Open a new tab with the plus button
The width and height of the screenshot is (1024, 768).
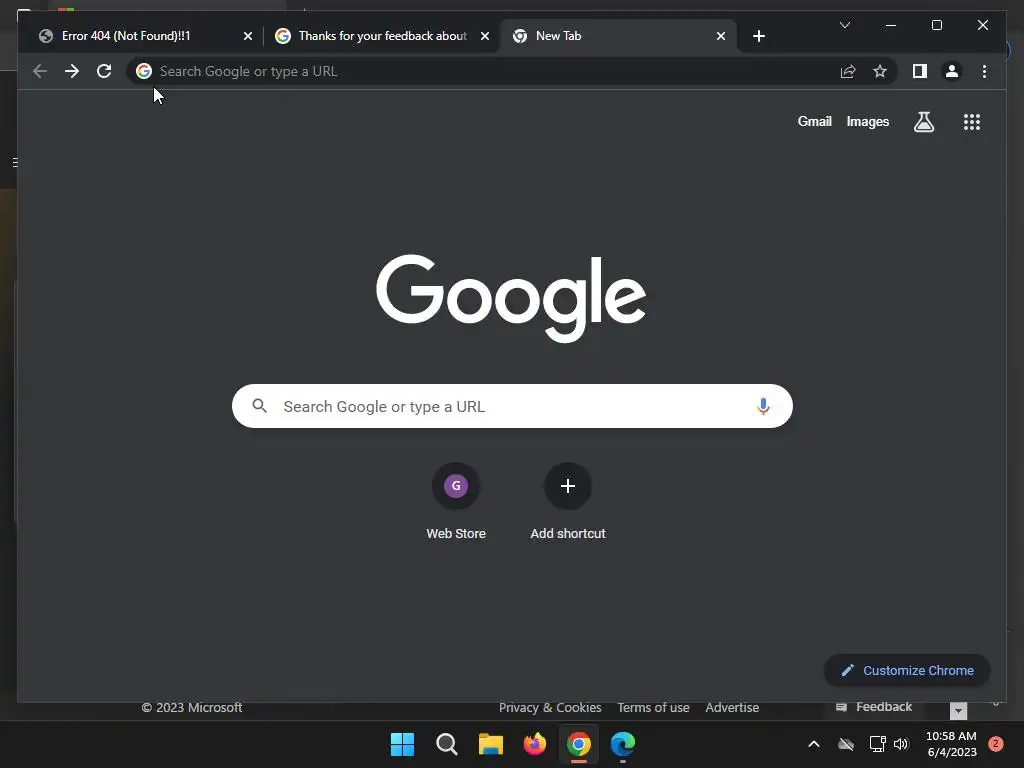tap(758, 36)
